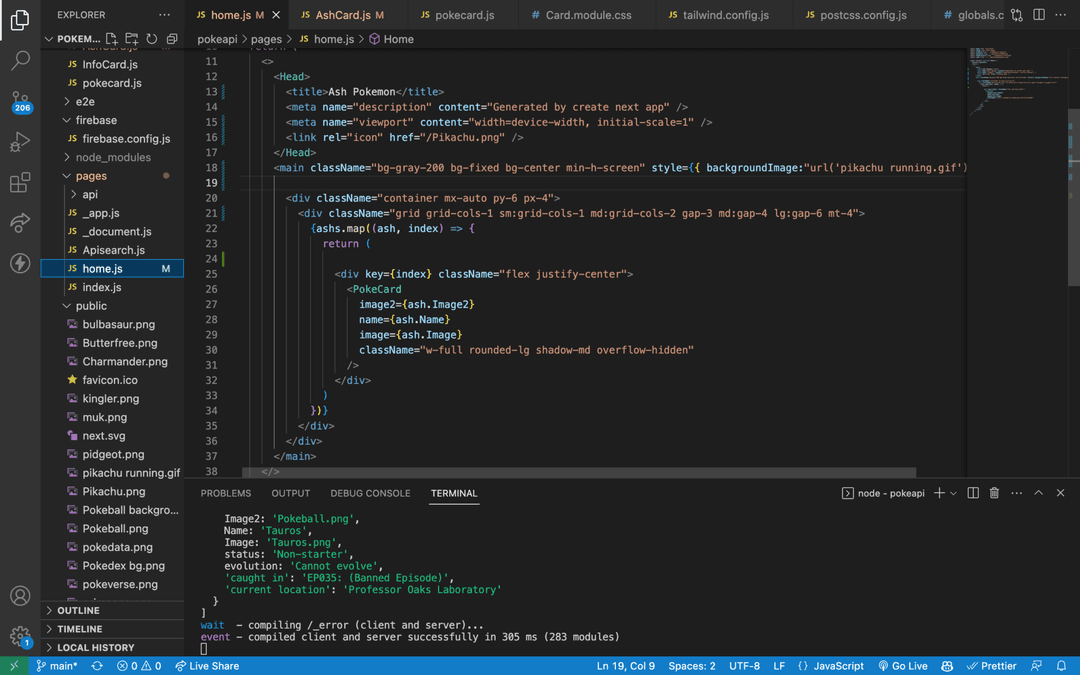Collapse all folders in the explorer
Viewport: 1080px width, 675px height.
pos(172,39)
